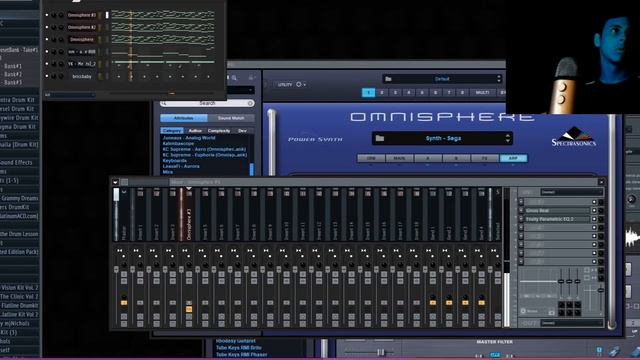640x360 pixels.
Task: Click the Spectrasonics logo in Omnisphere
Action: click(573, 137)
